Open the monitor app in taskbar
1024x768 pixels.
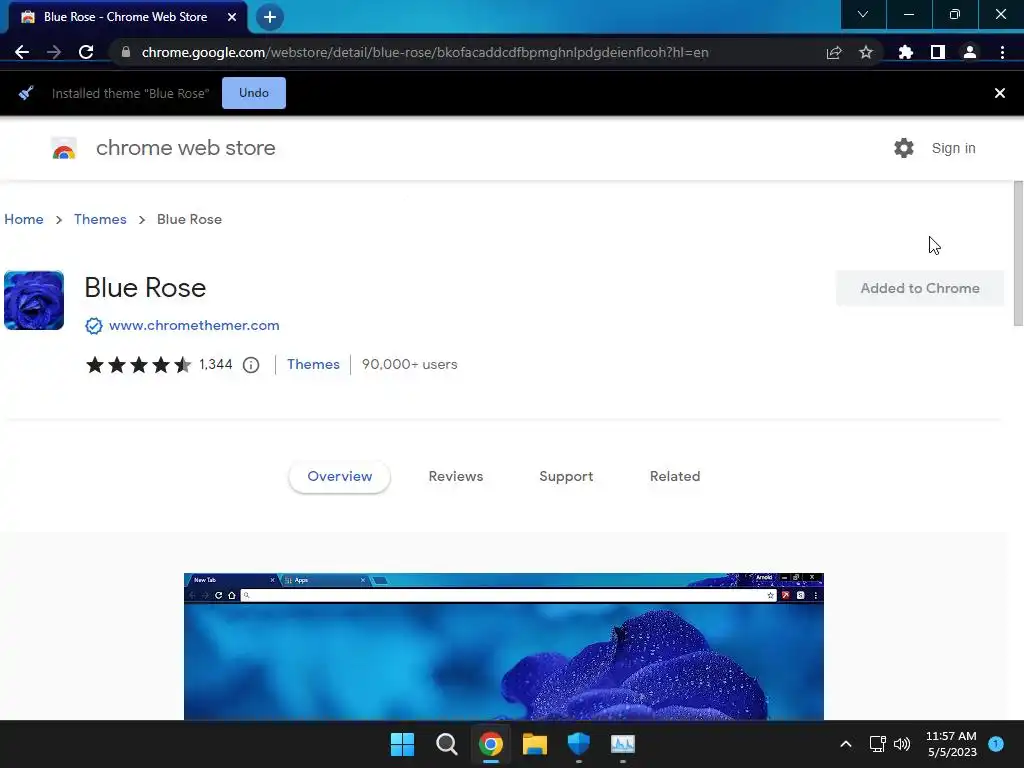622,744
